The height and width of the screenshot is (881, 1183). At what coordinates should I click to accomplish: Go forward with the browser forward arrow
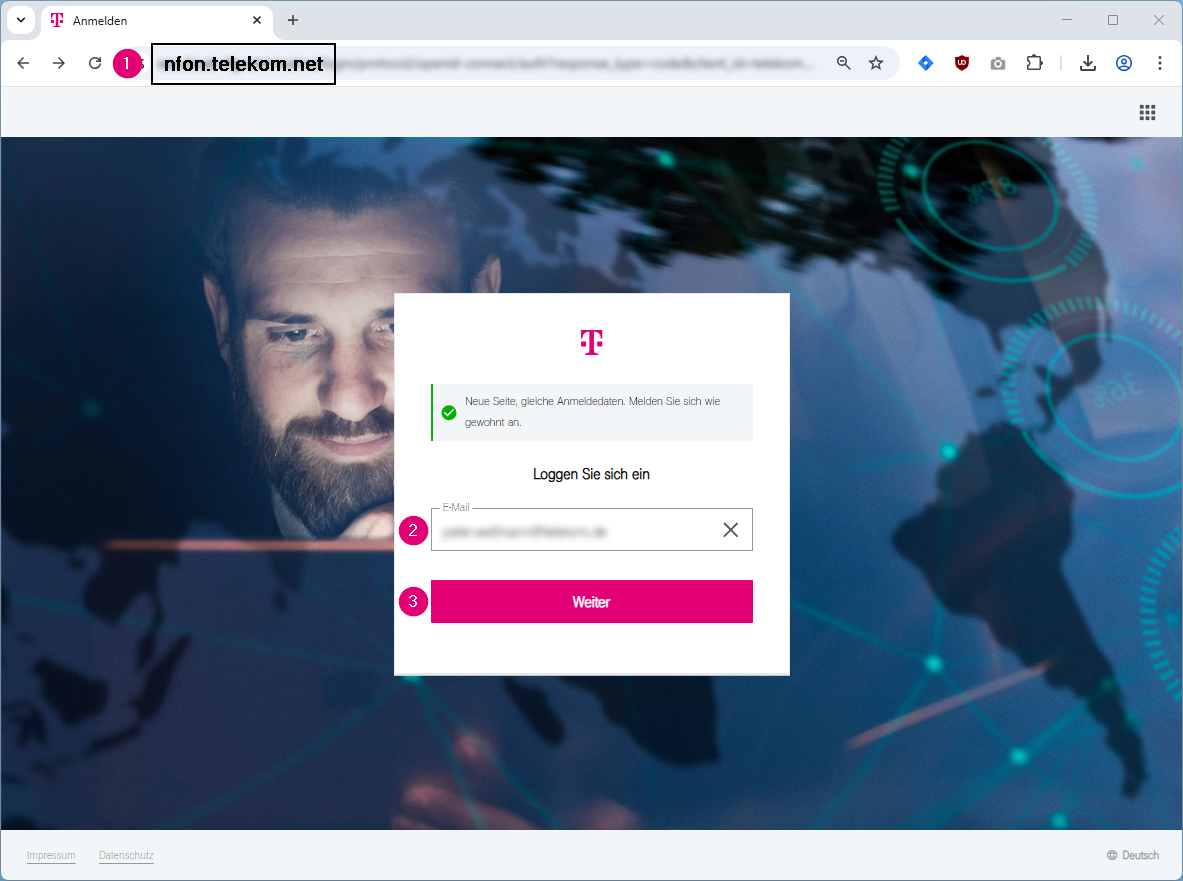pos(59,63)
